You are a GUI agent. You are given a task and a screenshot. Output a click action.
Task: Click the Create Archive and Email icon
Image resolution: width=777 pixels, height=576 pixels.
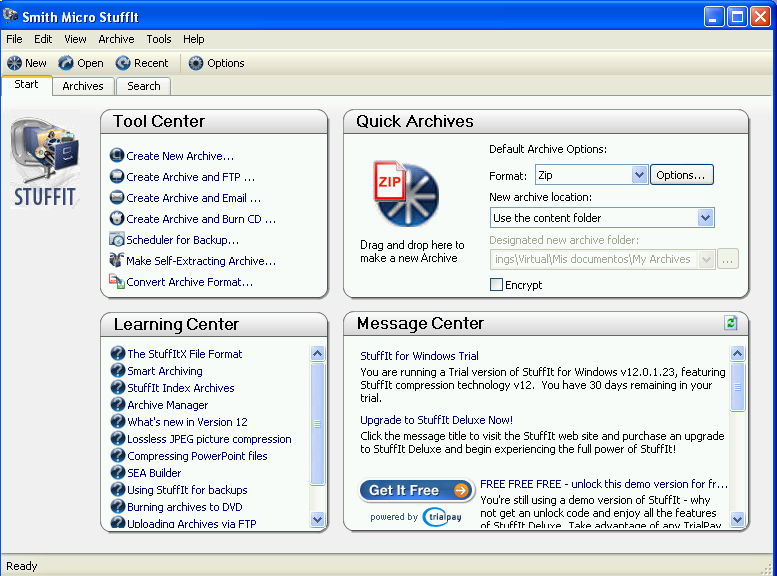point(117,198)
